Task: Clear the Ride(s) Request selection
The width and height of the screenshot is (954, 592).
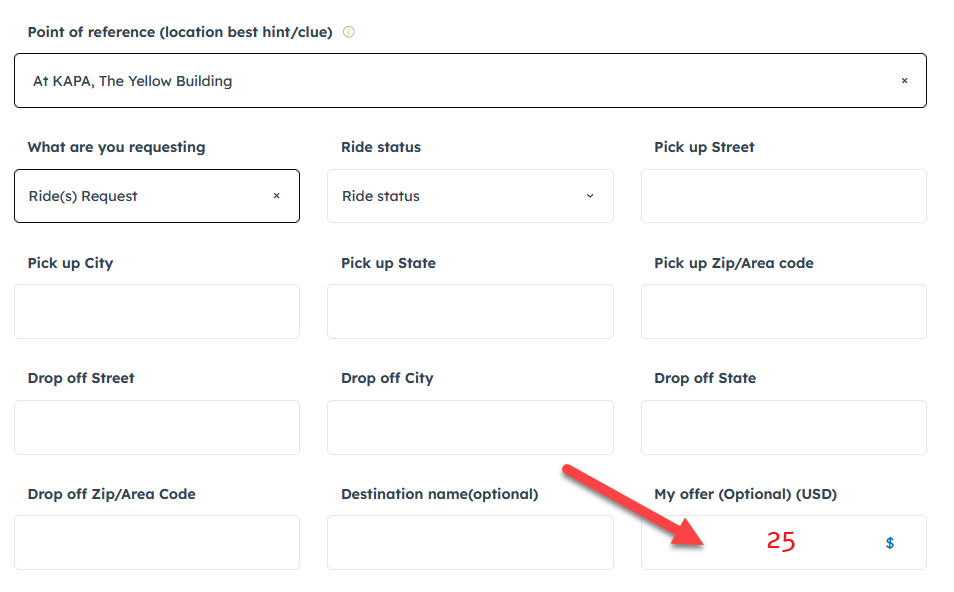Action: click(277, 196)
